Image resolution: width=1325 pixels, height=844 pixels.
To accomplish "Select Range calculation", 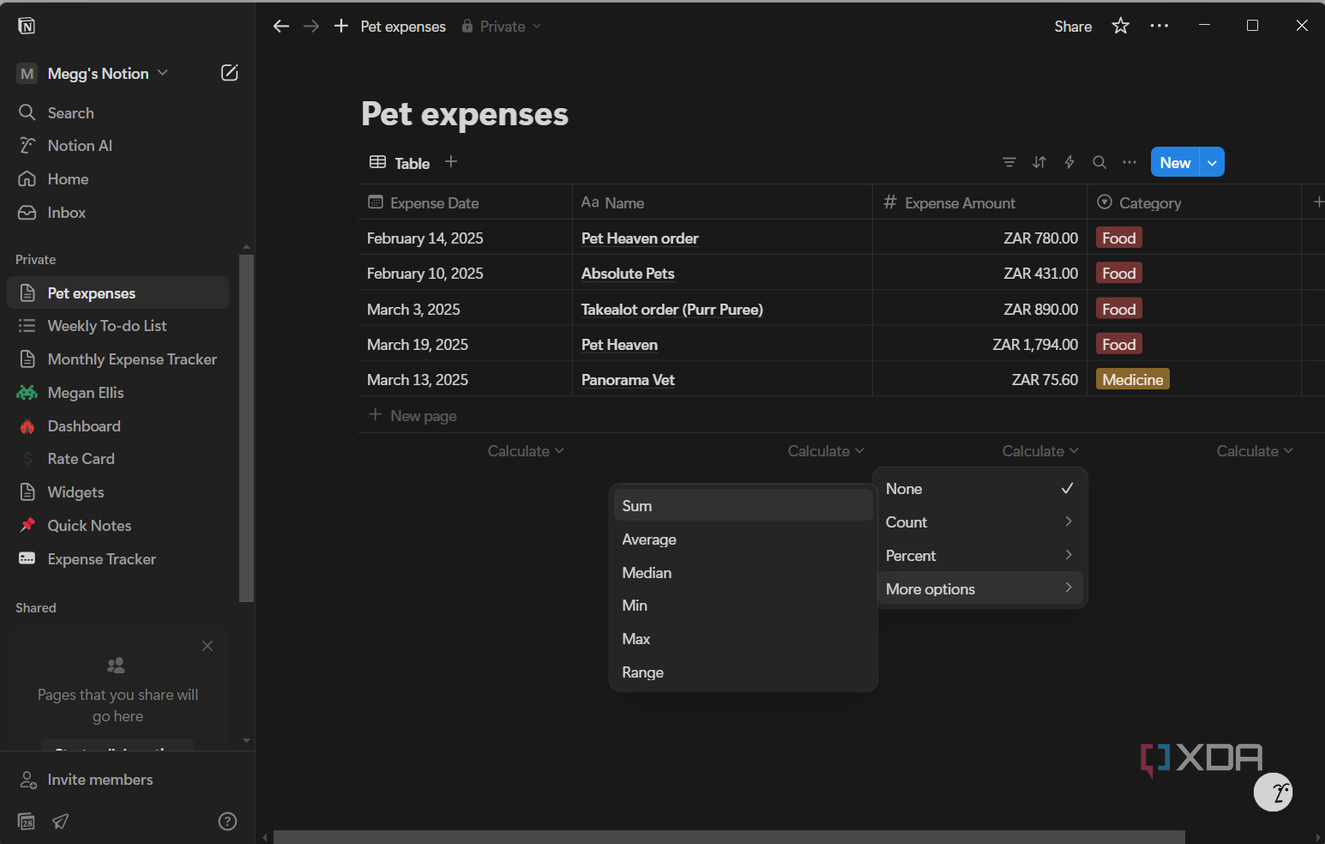I will point(743,672).
